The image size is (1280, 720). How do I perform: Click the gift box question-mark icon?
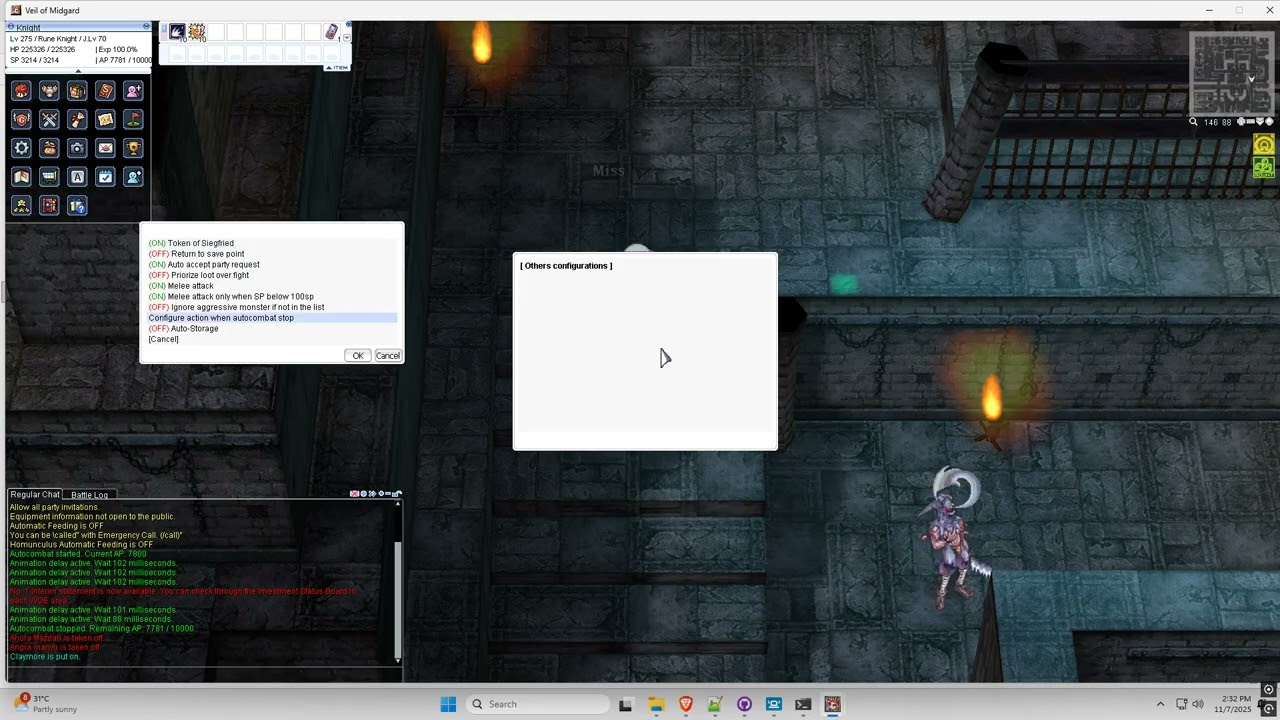pos(77,206)
